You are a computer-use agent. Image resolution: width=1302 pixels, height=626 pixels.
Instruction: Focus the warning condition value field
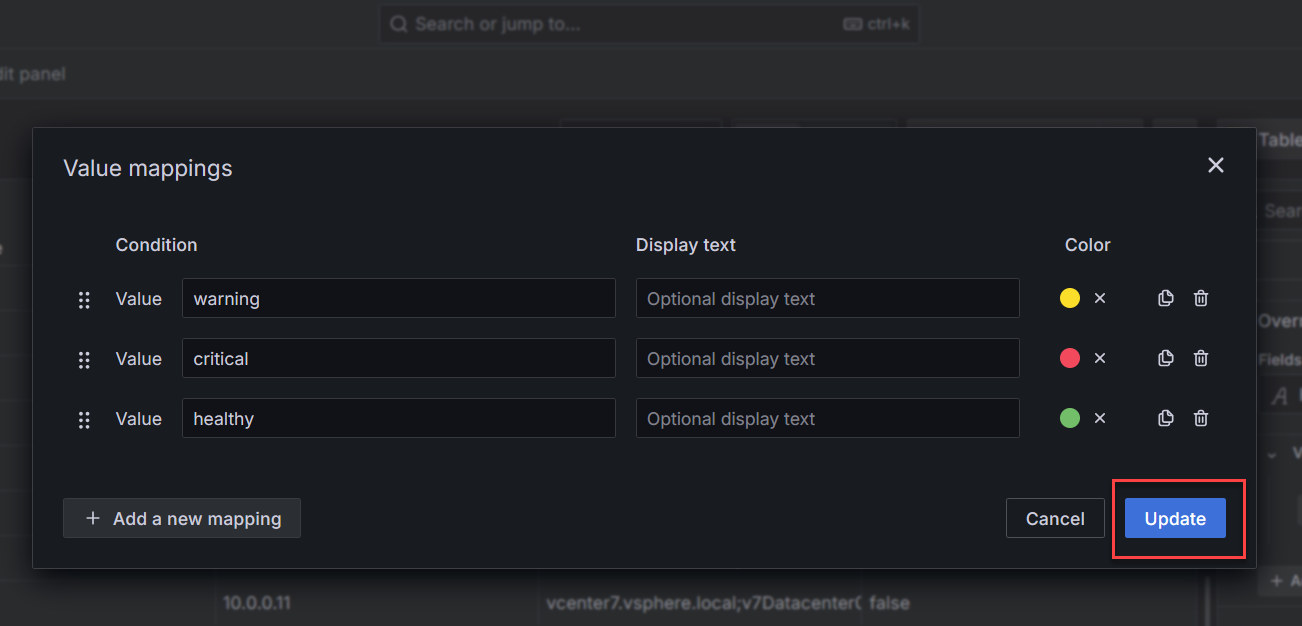point(398,298)
